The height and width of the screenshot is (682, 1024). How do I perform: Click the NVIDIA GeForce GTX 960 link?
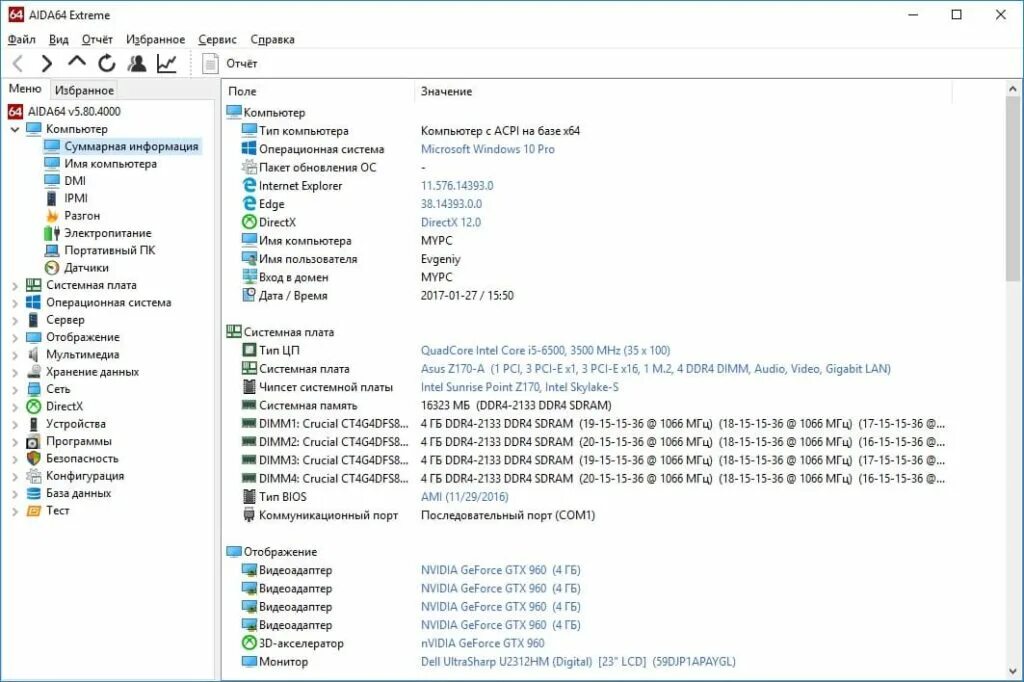(x=486, y=569)
